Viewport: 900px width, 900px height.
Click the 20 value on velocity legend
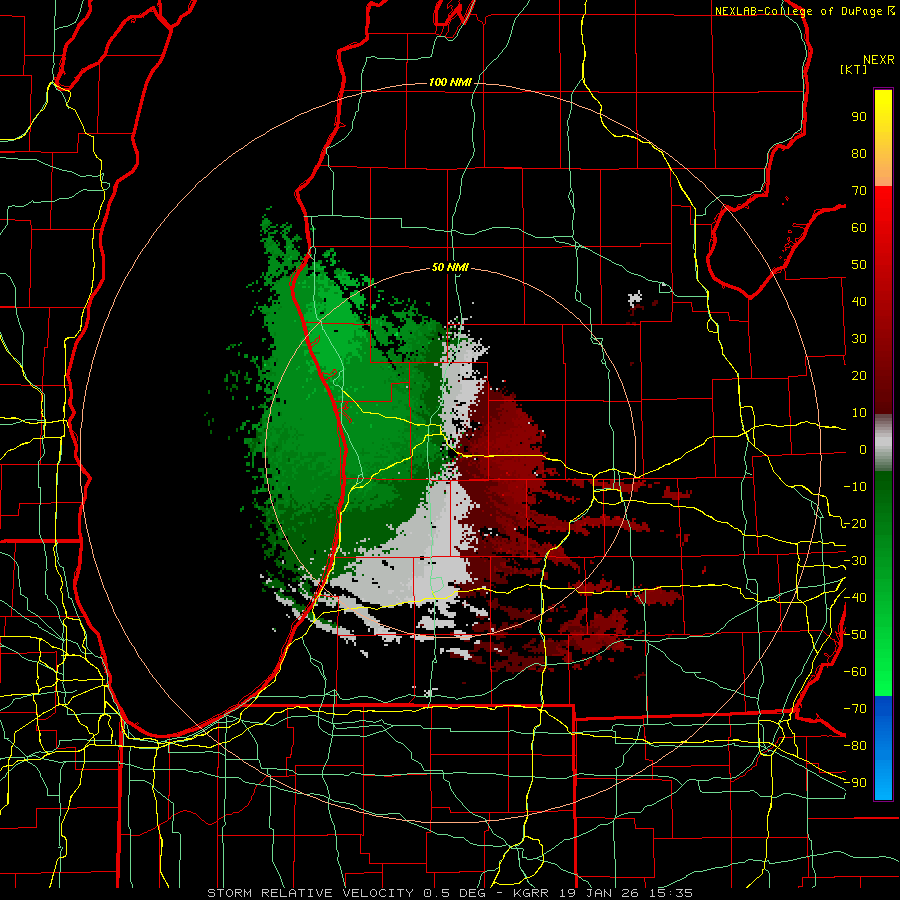pos(859,376)
